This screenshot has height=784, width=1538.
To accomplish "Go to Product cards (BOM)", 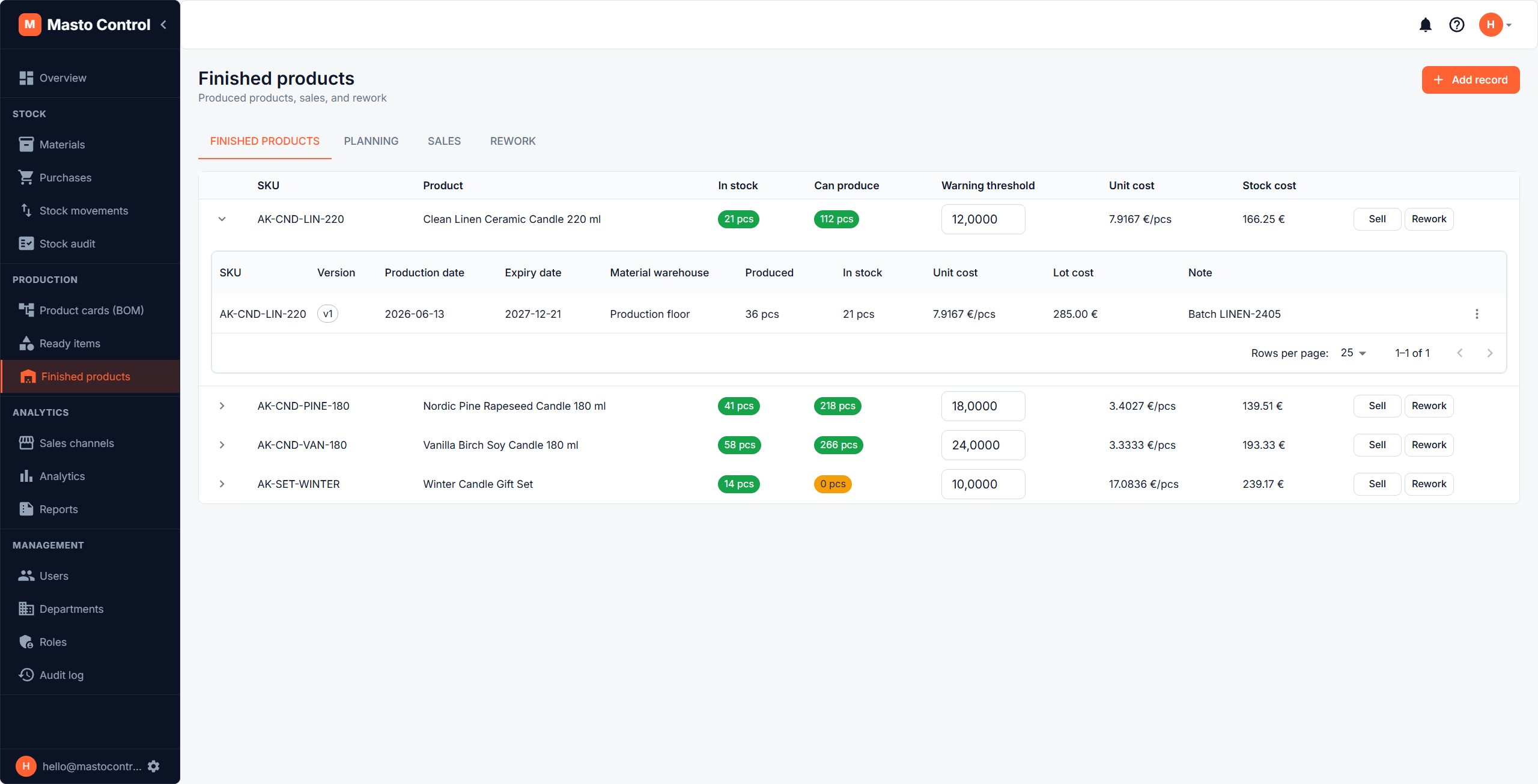I will (x=90, y=311).
